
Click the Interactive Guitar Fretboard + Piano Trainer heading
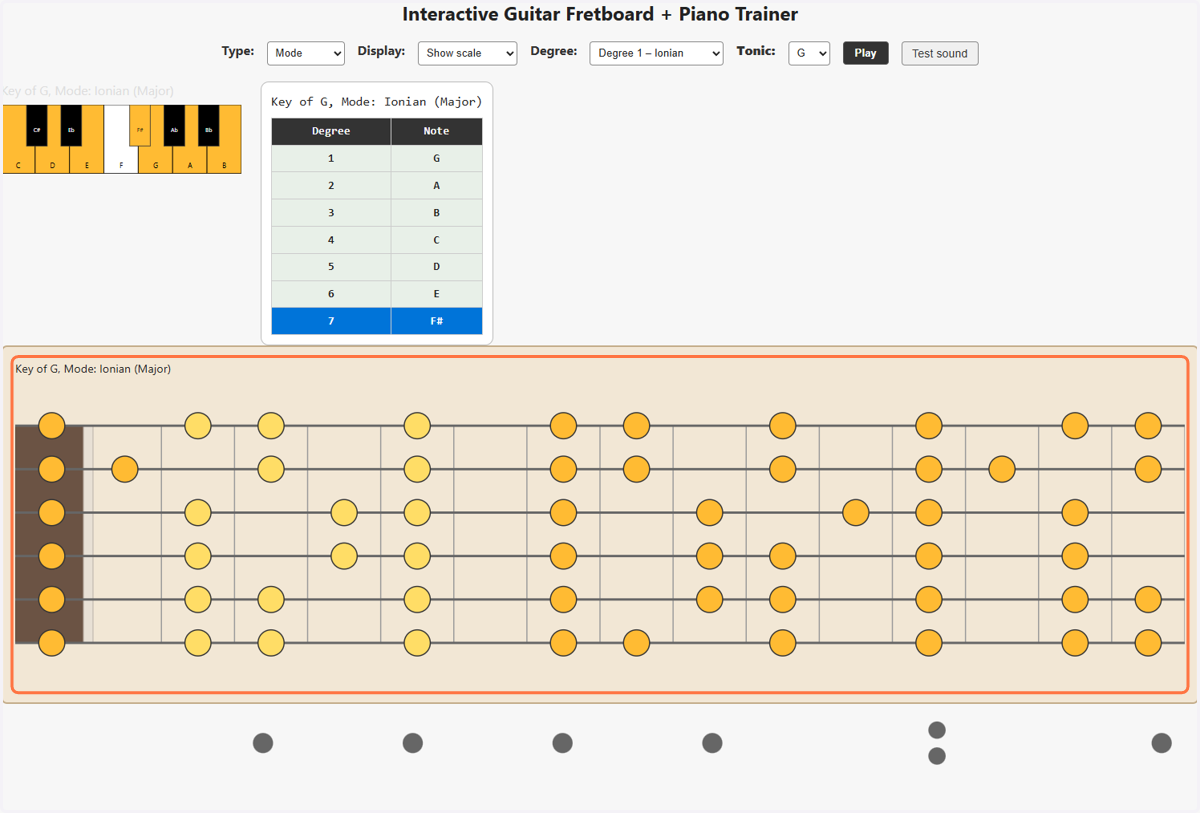point(600,14)
